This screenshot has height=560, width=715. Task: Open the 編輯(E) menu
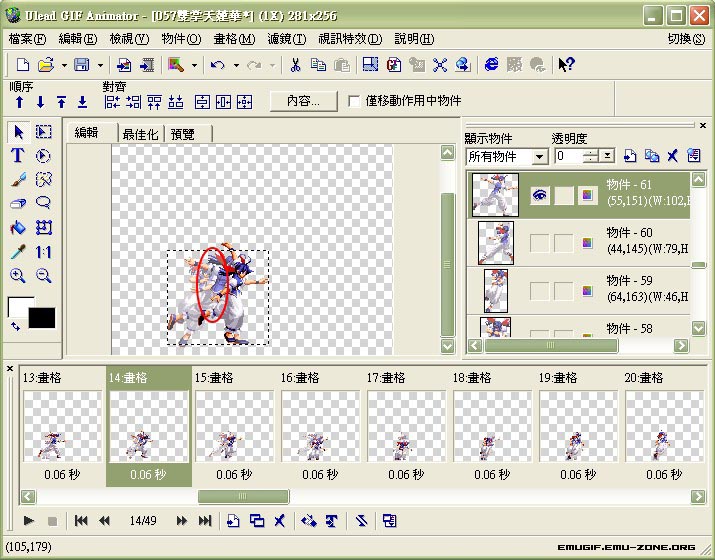(x=78, y=39)
